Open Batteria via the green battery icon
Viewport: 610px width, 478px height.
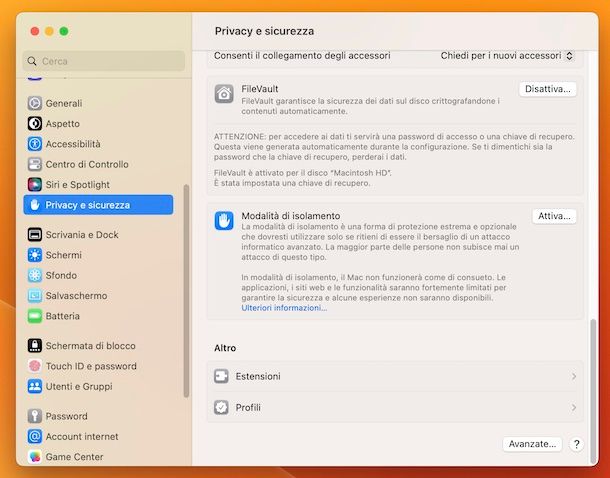coord(35,316)
